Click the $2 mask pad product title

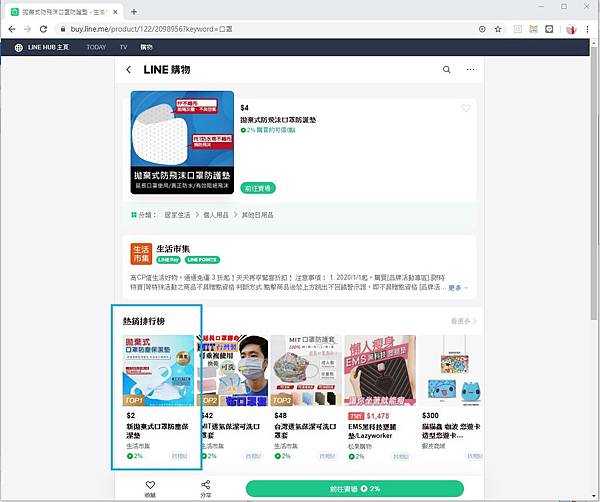coord(157,431)
